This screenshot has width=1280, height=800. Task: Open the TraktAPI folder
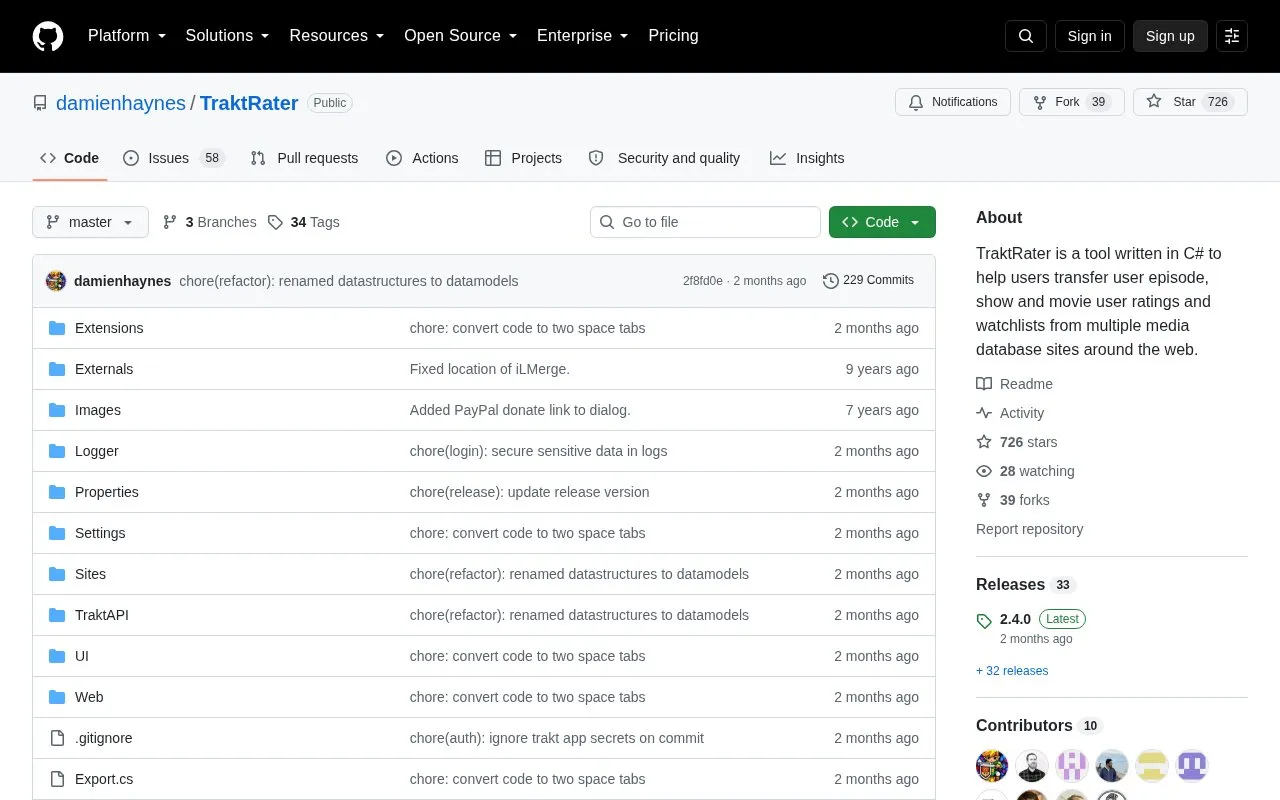pyautogui.click(x=102, y=615)
